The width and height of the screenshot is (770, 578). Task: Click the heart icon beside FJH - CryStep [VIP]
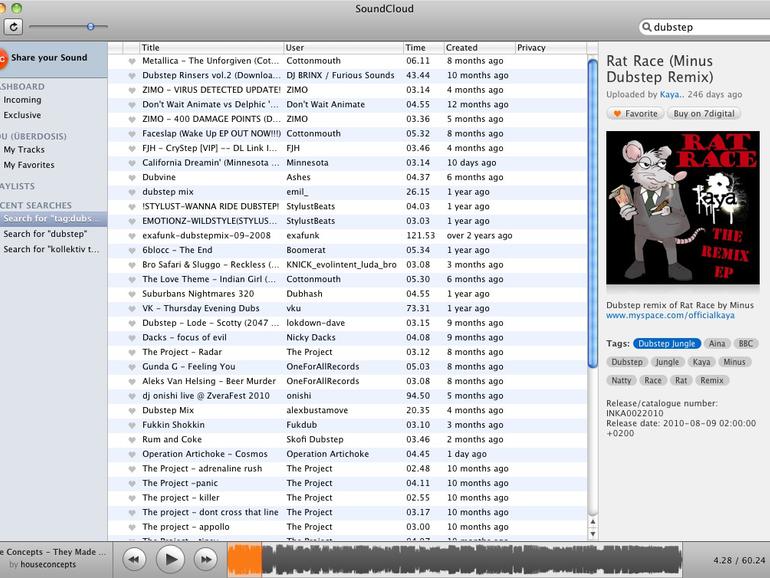tap(132, 149)
